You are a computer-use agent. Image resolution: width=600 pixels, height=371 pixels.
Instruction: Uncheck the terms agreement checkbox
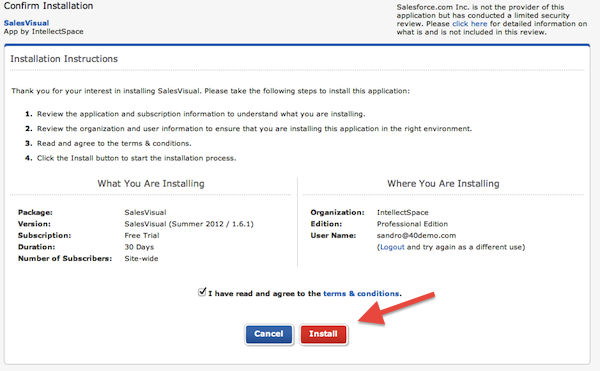click(202, 292)
